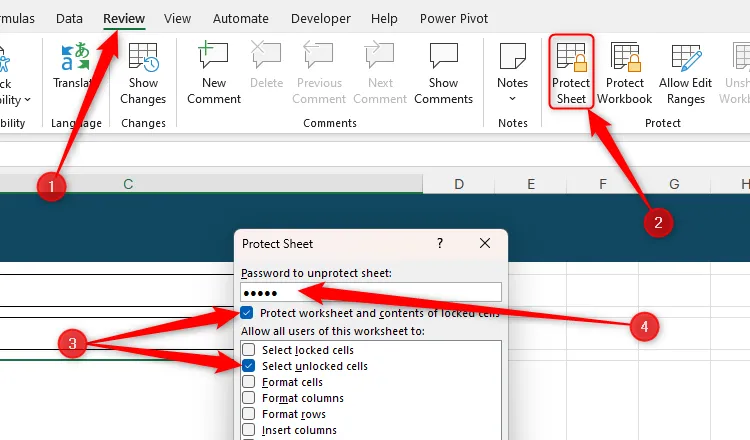Image resolution: width=750 pixels, height=440 pixels.
Task: Enable the Format cells checkbox
Action: click(248, 382)
